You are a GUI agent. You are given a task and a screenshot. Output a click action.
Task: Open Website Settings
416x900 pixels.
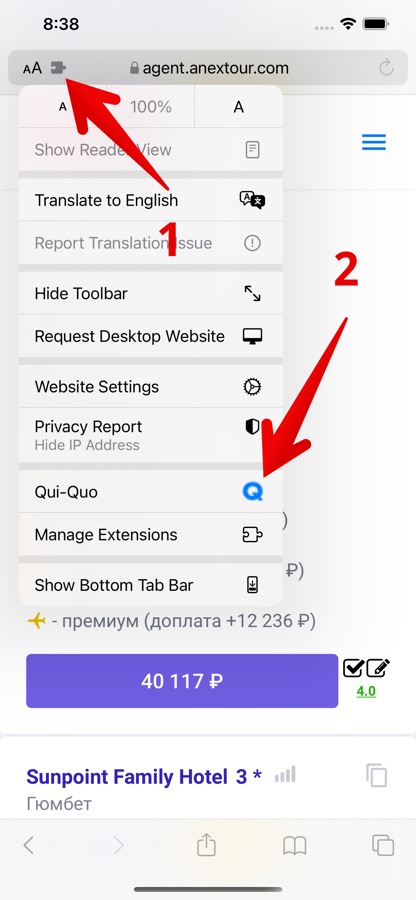(150, 386)
